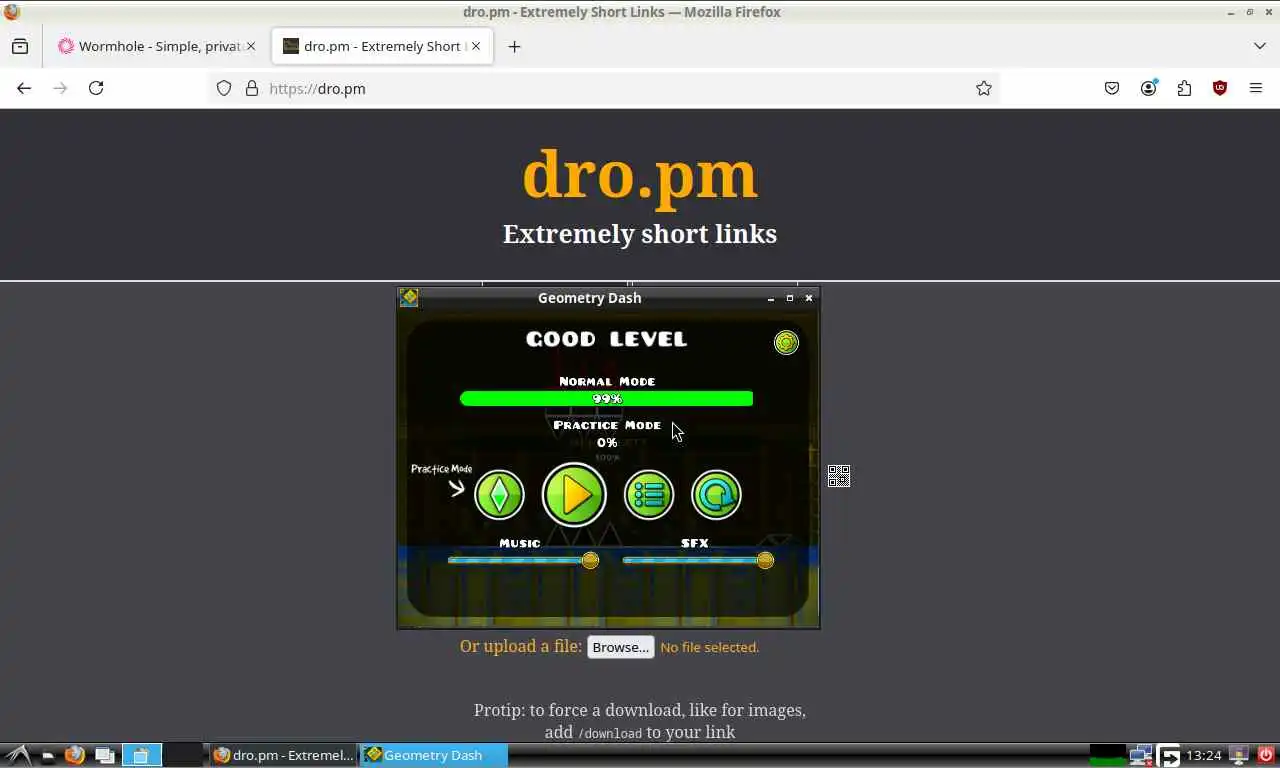Switch to dro.pm Firefox taskbar button

(283, 755)
